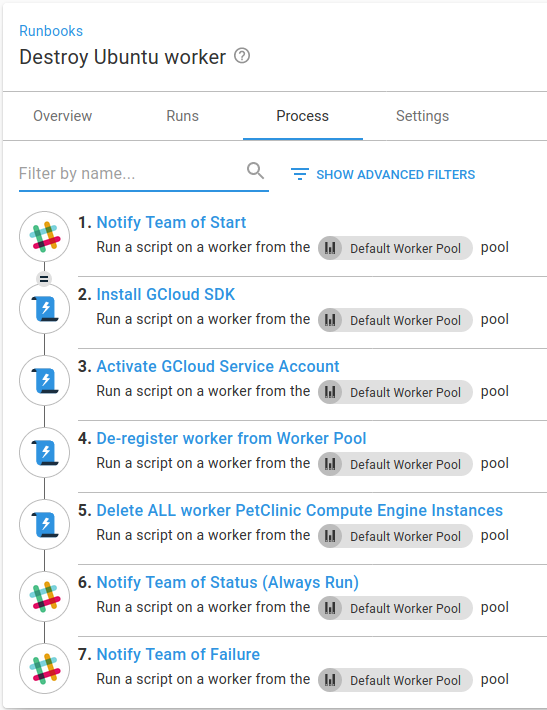This screenshot has height=710, width=547.
Task: Click the Slack icon for Notify Team of Failure
Action: point(44,668)
